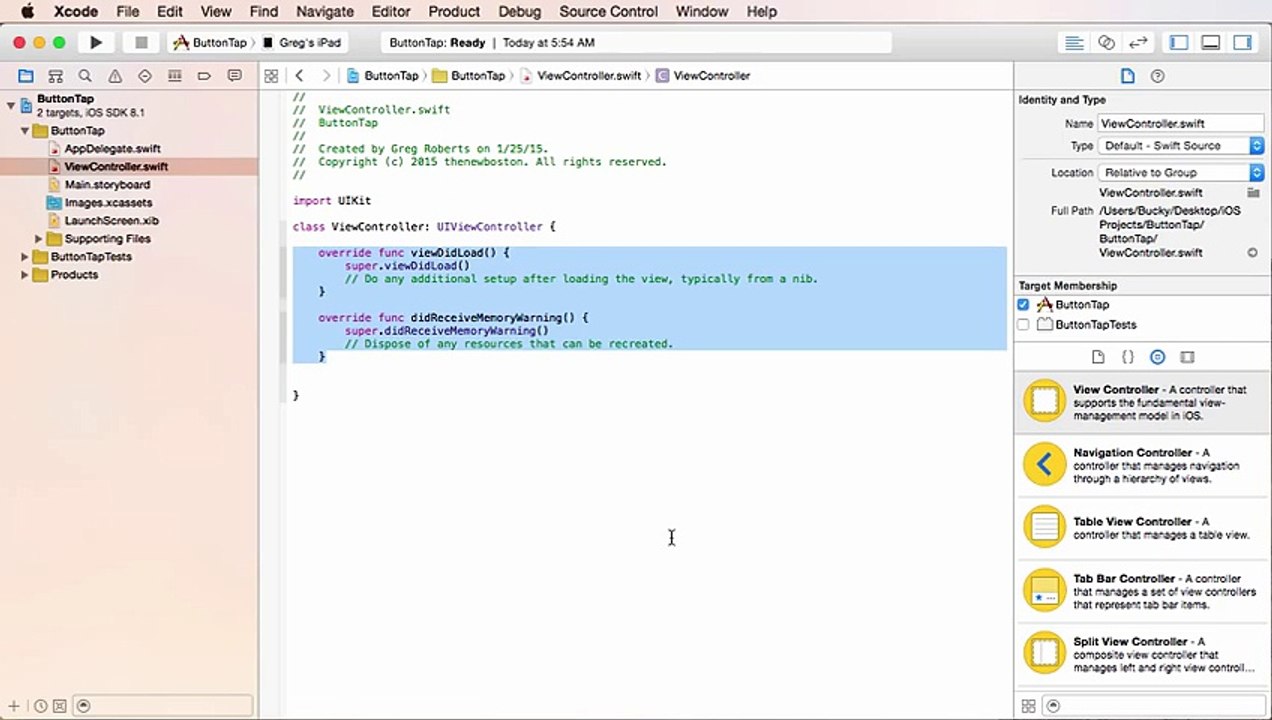Switch to Assistant editor
Viewport: 1272px width, 720px height.
tap(1106, 43)
